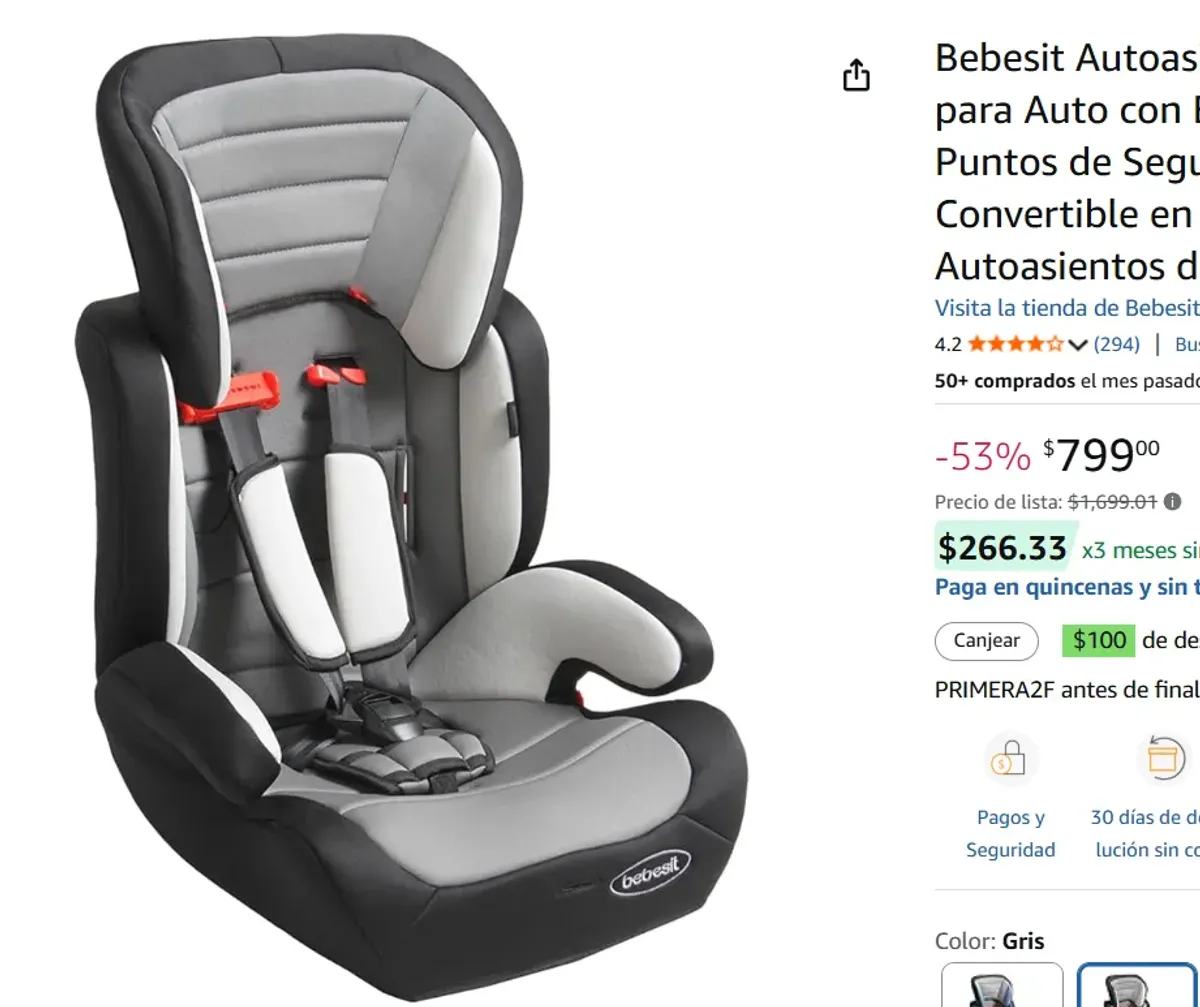Image resolution: width=1200 pixels, height=1007 pixels.
Task: Click the green $100 discount badge
Action: click(1099, 641)
